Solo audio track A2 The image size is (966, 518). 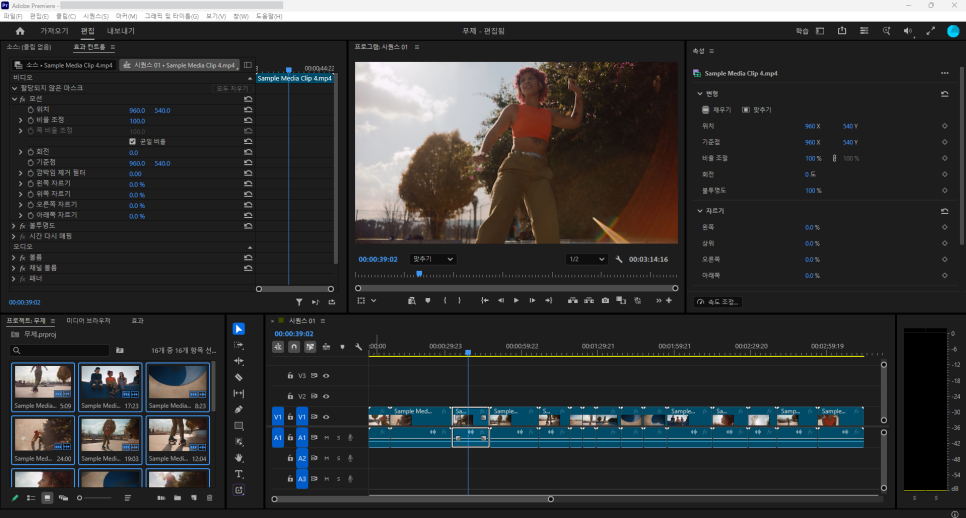pos(338,458)
